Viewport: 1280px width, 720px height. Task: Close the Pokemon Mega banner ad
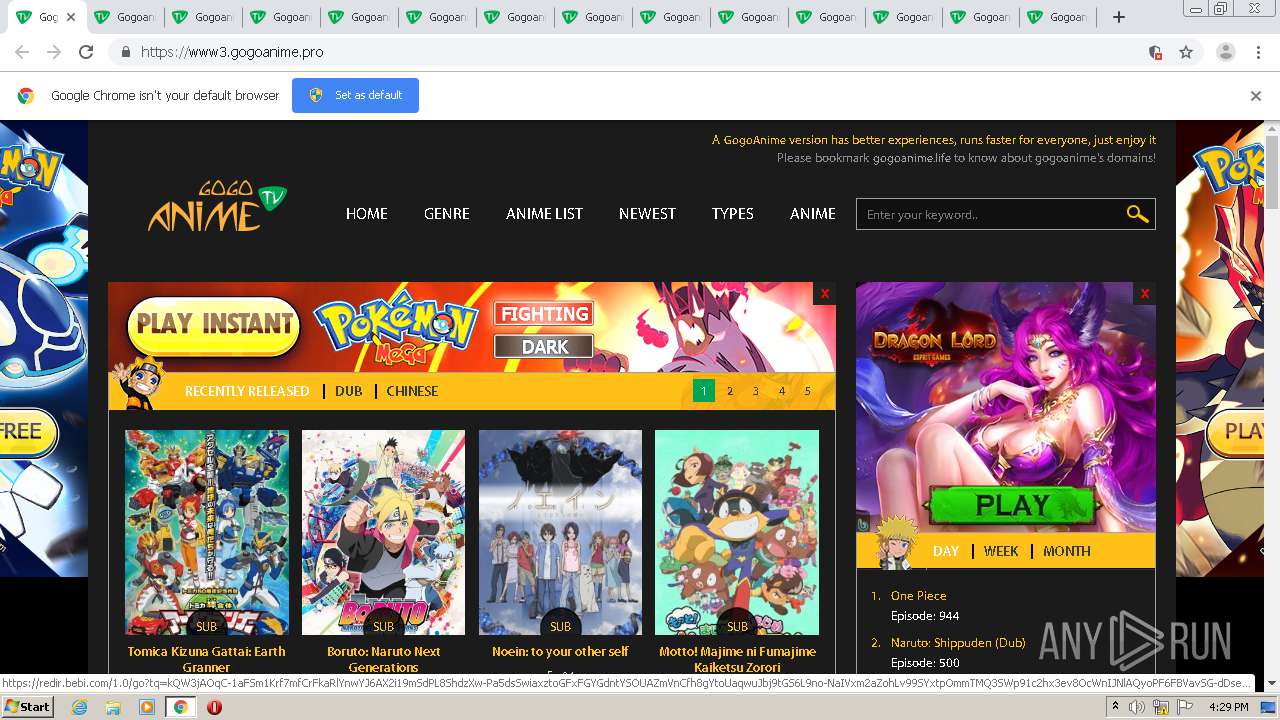pyautogui.click(x=824, y=293)
